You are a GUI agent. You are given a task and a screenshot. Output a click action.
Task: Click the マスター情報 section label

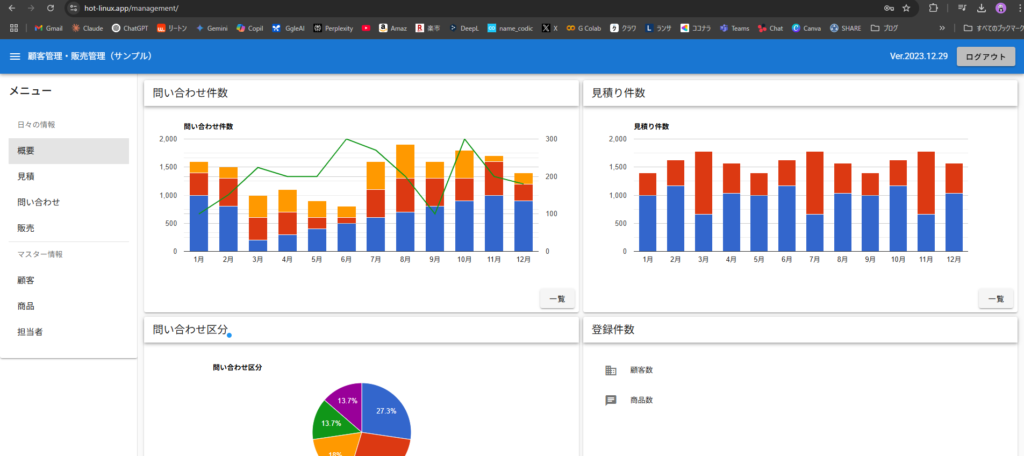[40, 254]
